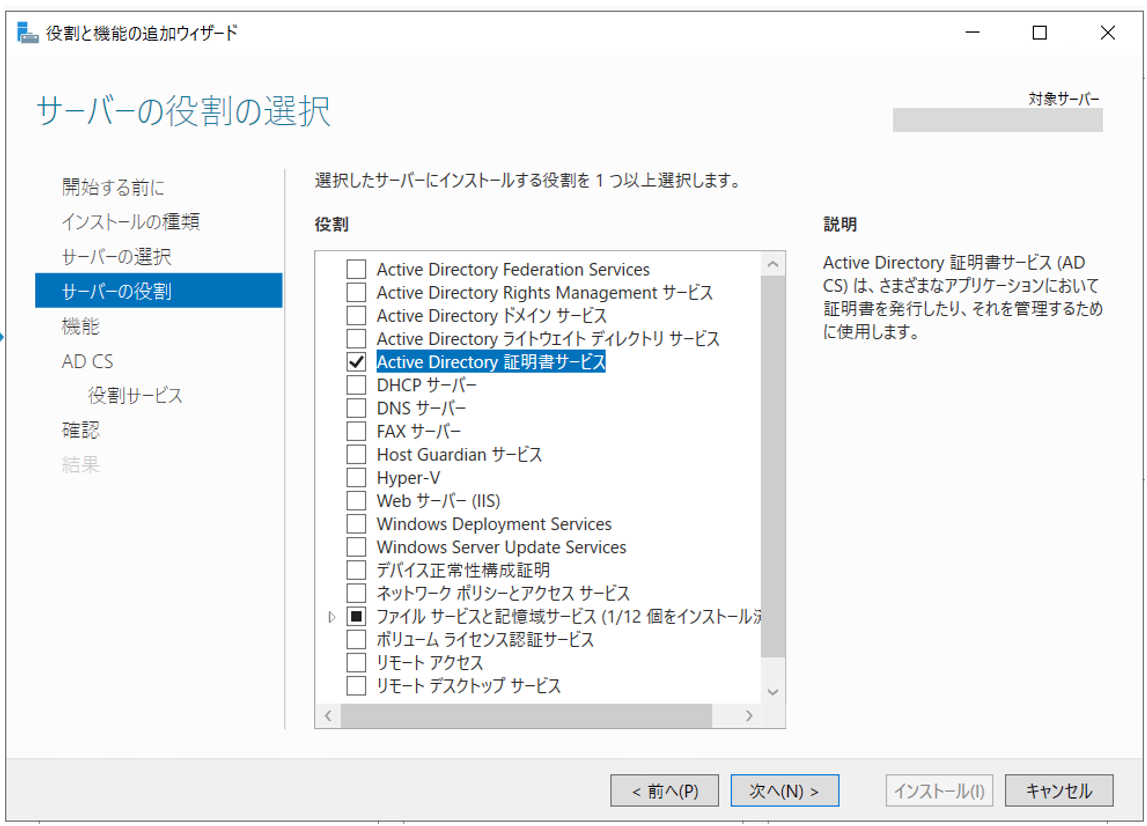The image size is (1147, 826).
Task: Toggle ファイル サービスと記憶域サービス checkbox
Action: pos(356,616)
